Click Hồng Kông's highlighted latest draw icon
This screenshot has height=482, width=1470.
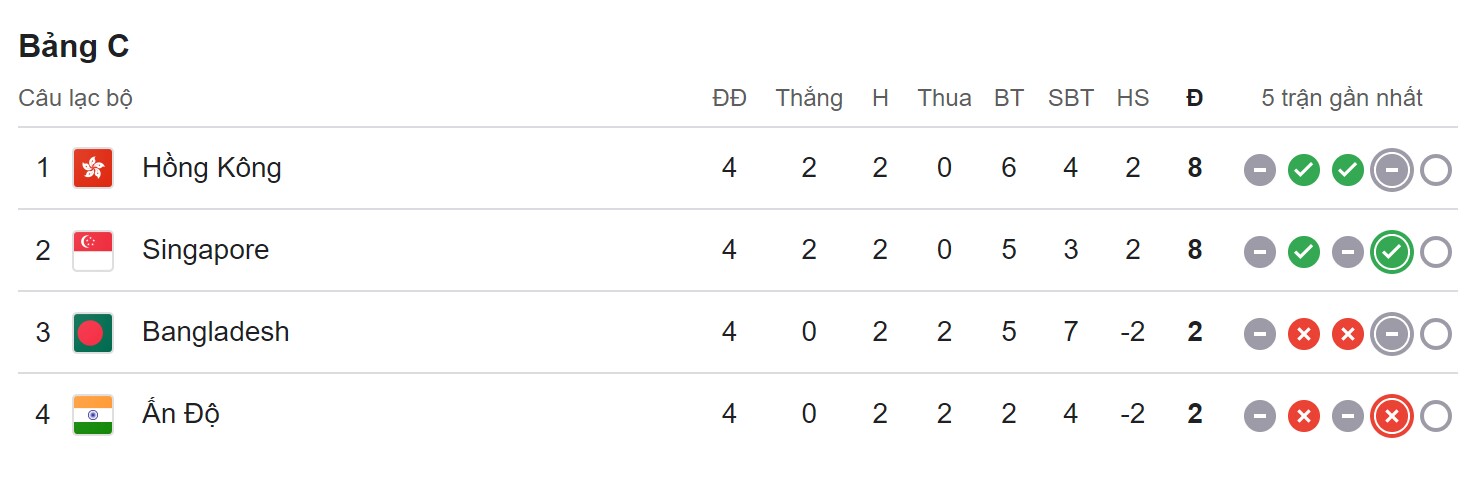pos(1391,170)
